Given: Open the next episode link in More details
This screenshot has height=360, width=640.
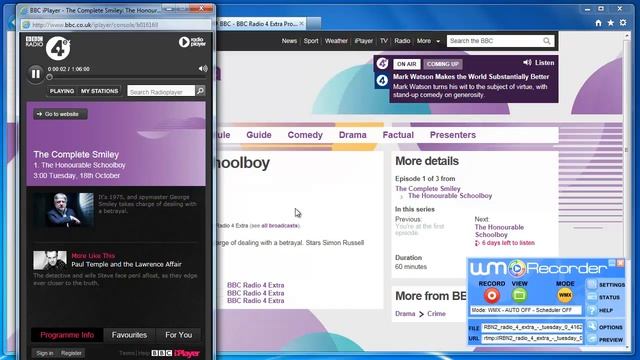Looking at the screenshot, I should click(x=499, y=231).
